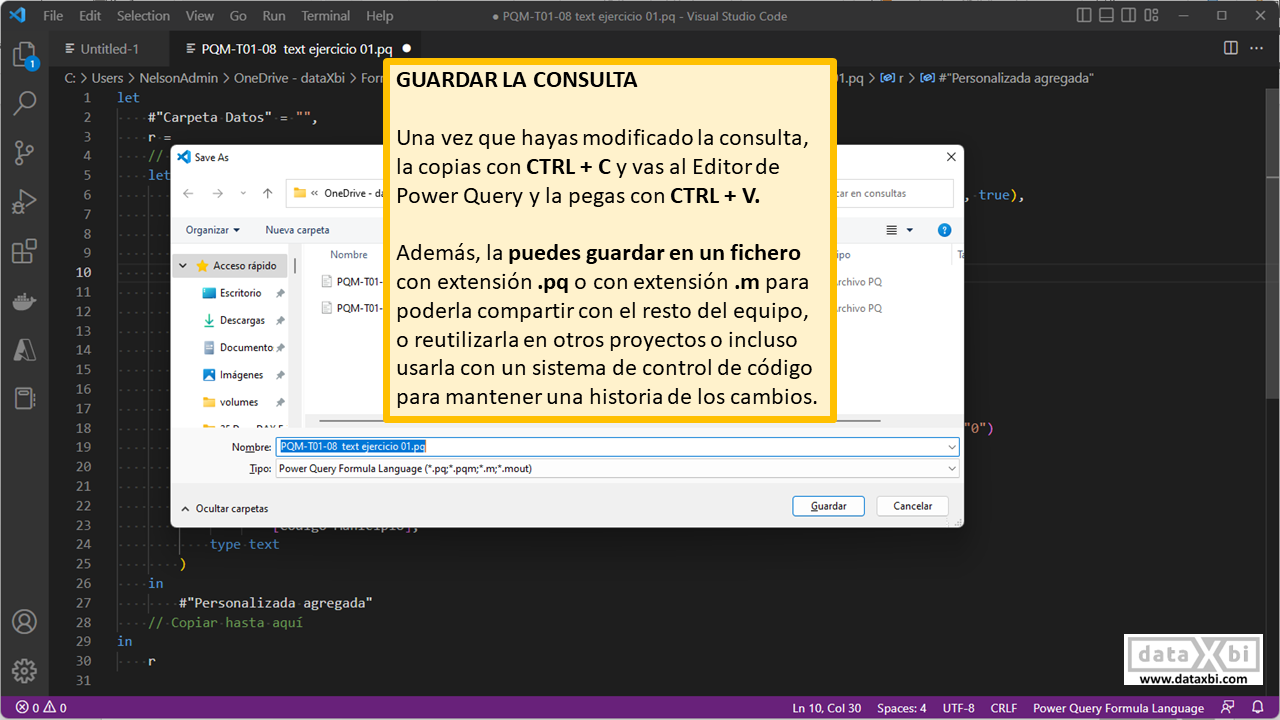The width and height of the screenshot is (1280, 720).
Task: Open the Docker view icon
Action: tap(24, 301)
